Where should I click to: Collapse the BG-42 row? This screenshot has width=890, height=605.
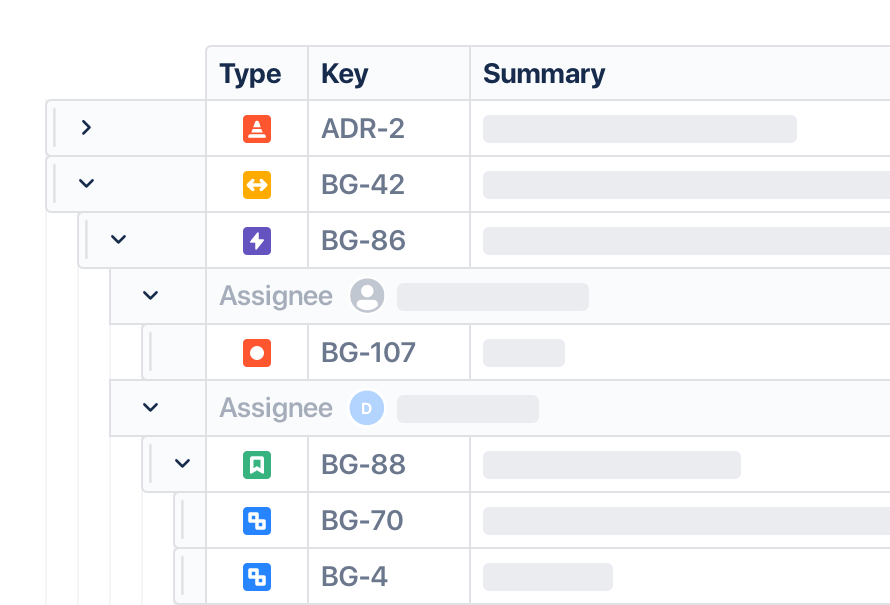(86, 183)
